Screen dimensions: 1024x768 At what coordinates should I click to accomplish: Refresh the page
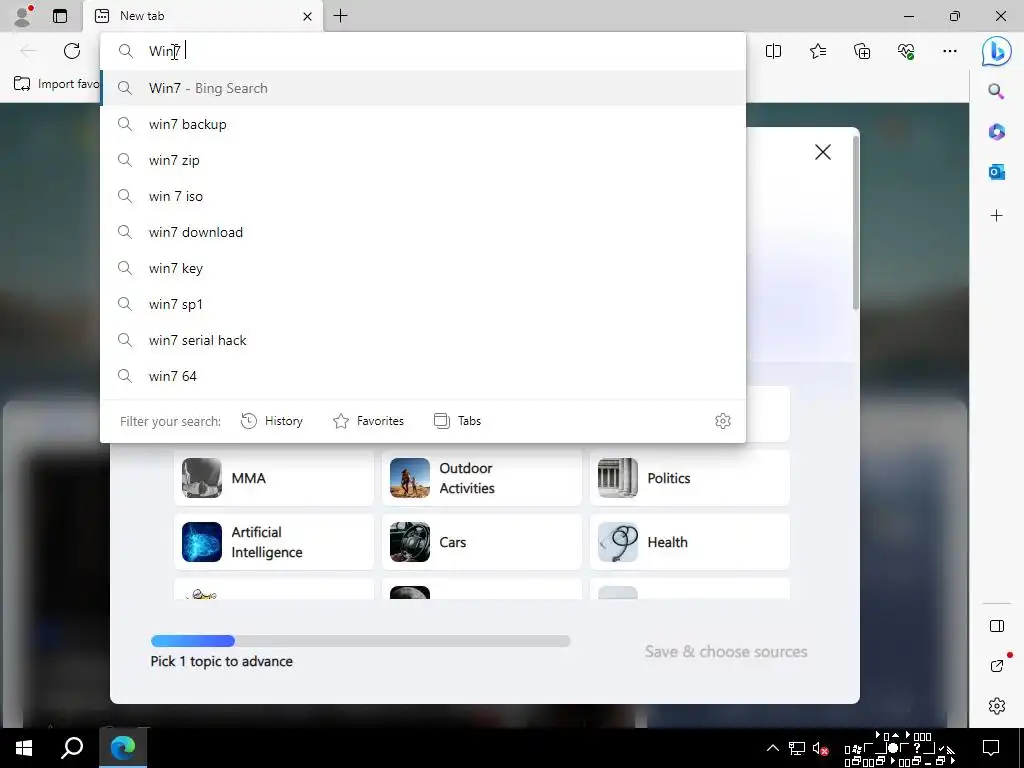(72, 51)
